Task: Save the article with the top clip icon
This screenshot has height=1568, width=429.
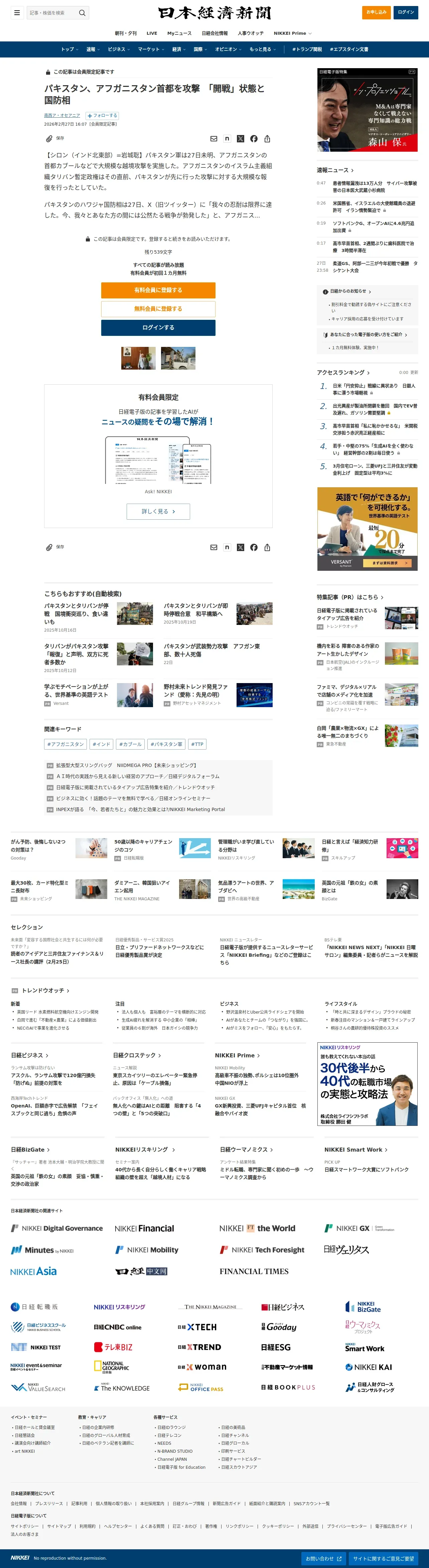Action: [x=49, y=139]
